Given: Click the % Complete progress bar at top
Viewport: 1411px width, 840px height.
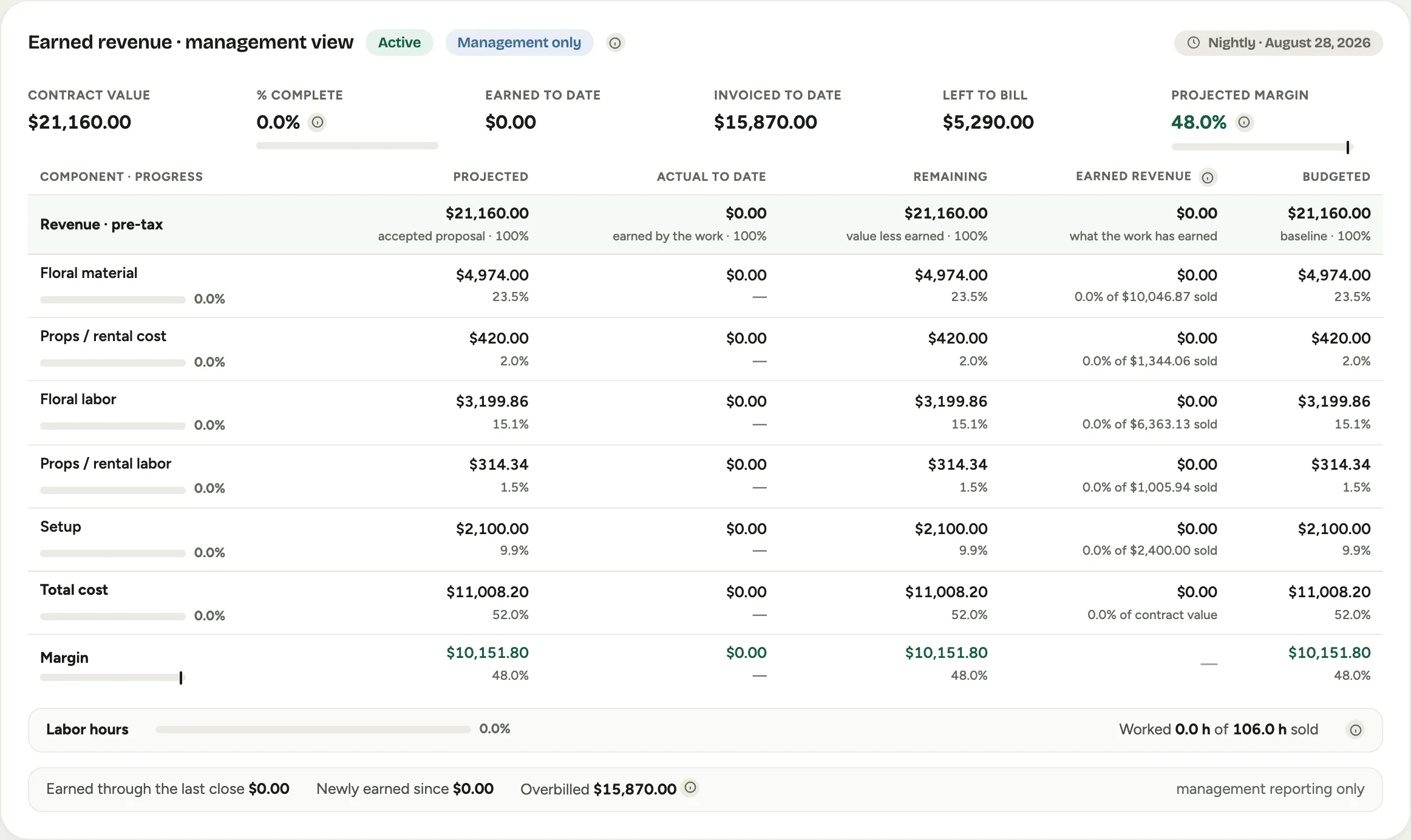Looking at the screenshot, I should coord(347,146).
